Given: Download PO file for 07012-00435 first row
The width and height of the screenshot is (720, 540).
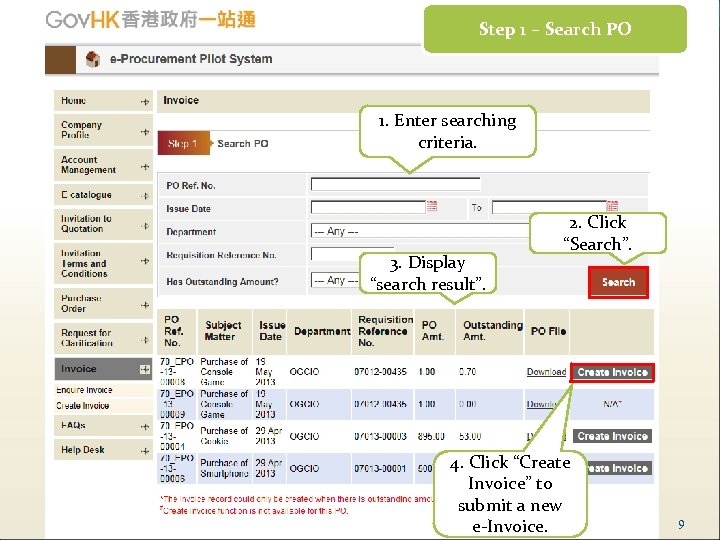Looking at the screenshot, I should [x=546, y=372].
